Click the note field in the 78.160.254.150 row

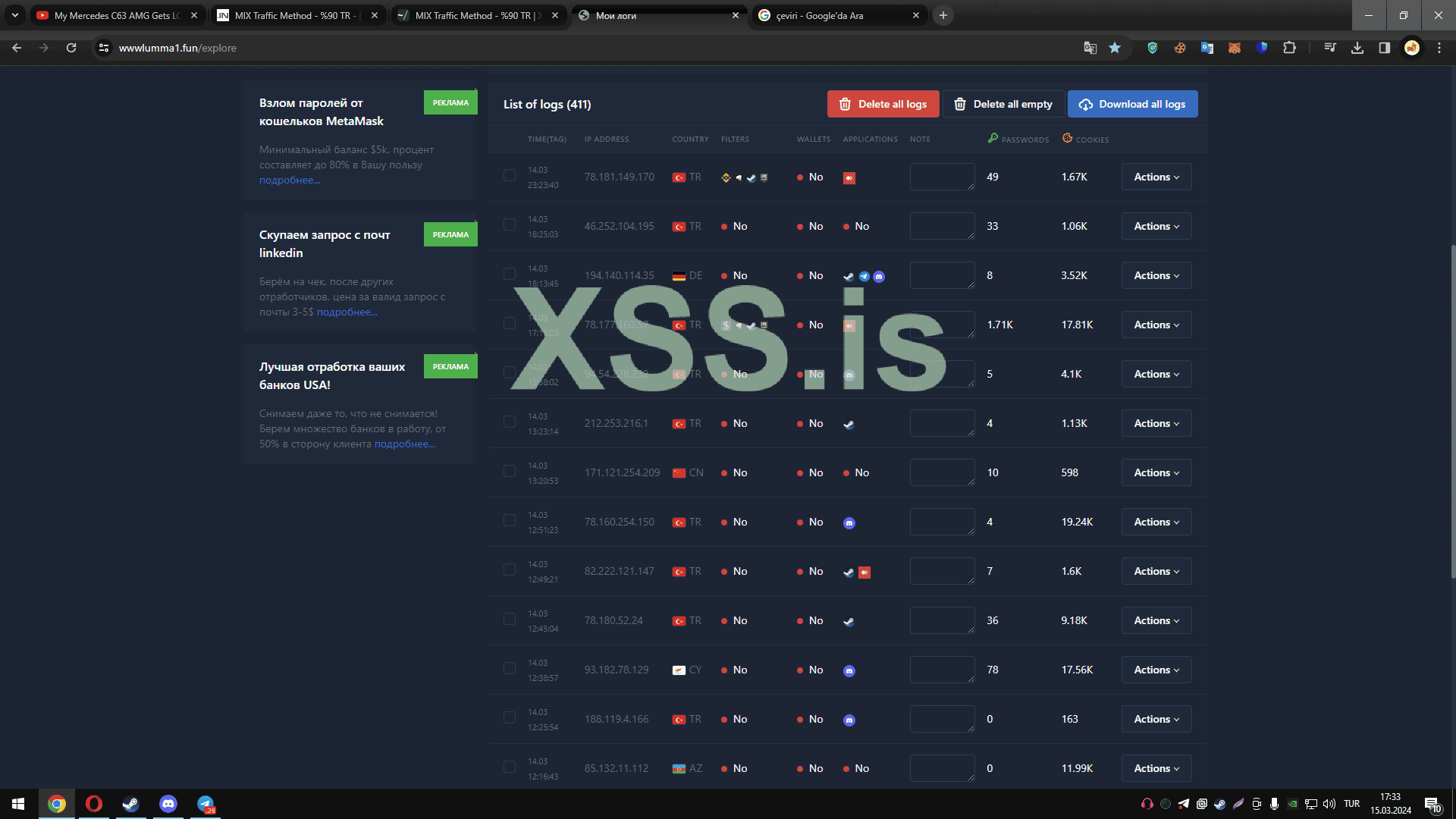[x=942, y=522]
